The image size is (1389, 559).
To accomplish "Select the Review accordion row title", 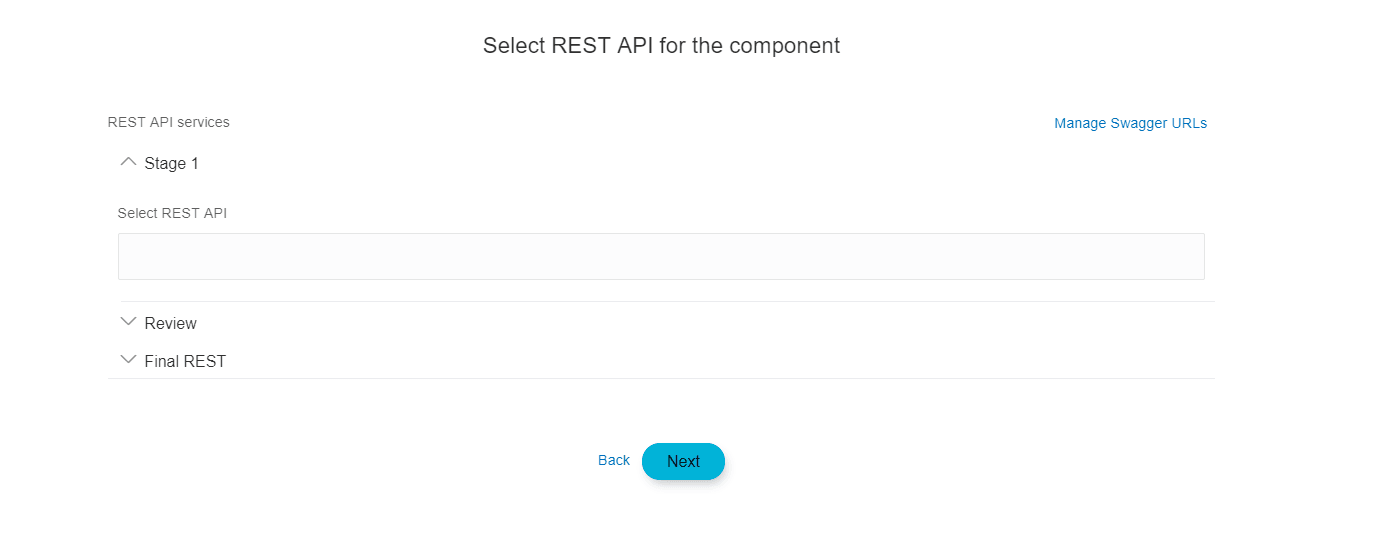I will pos(170,323).
